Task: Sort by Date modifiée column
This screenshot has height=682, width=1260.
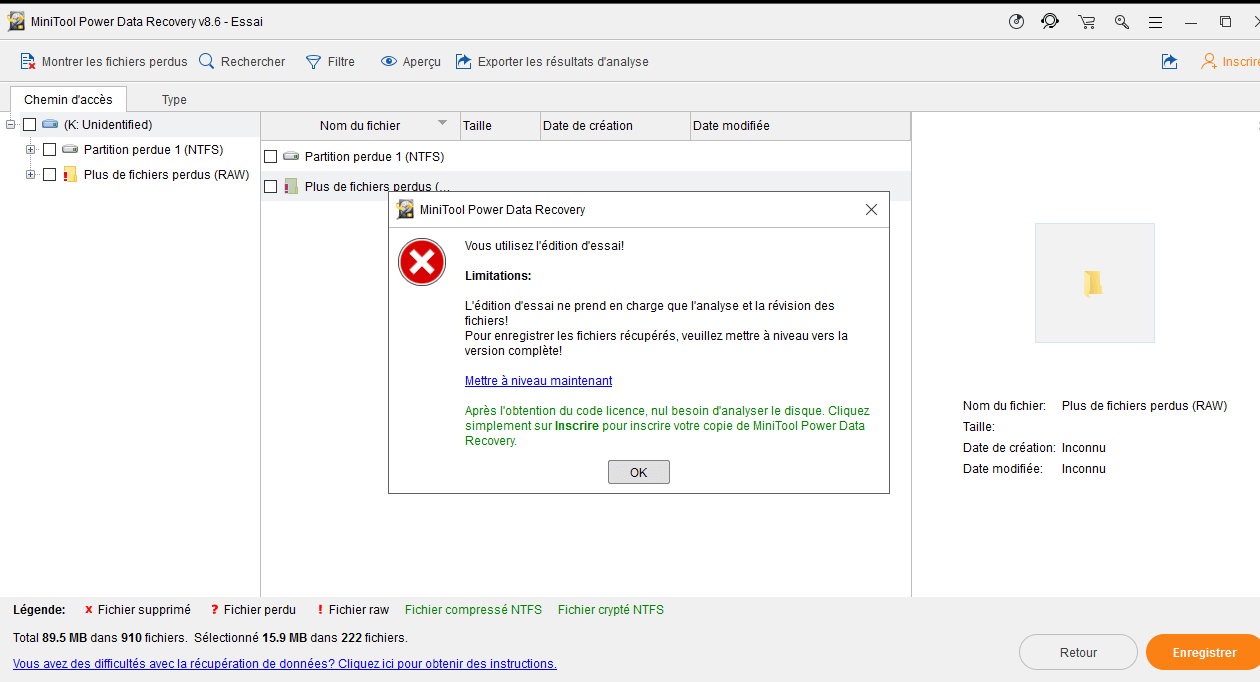Action: (x=800, y=126)
